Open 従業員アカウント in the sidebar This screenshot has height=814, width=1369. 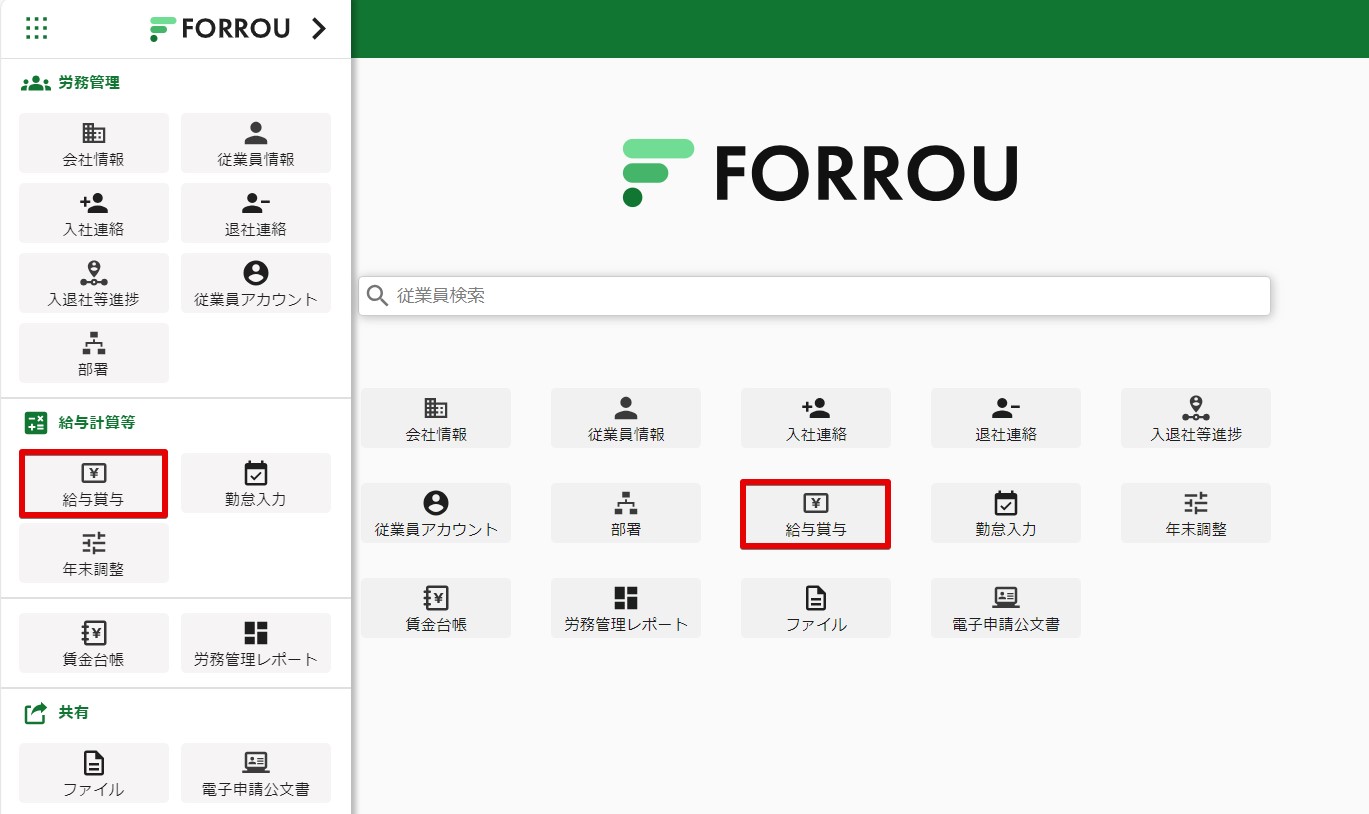point(256,283)
